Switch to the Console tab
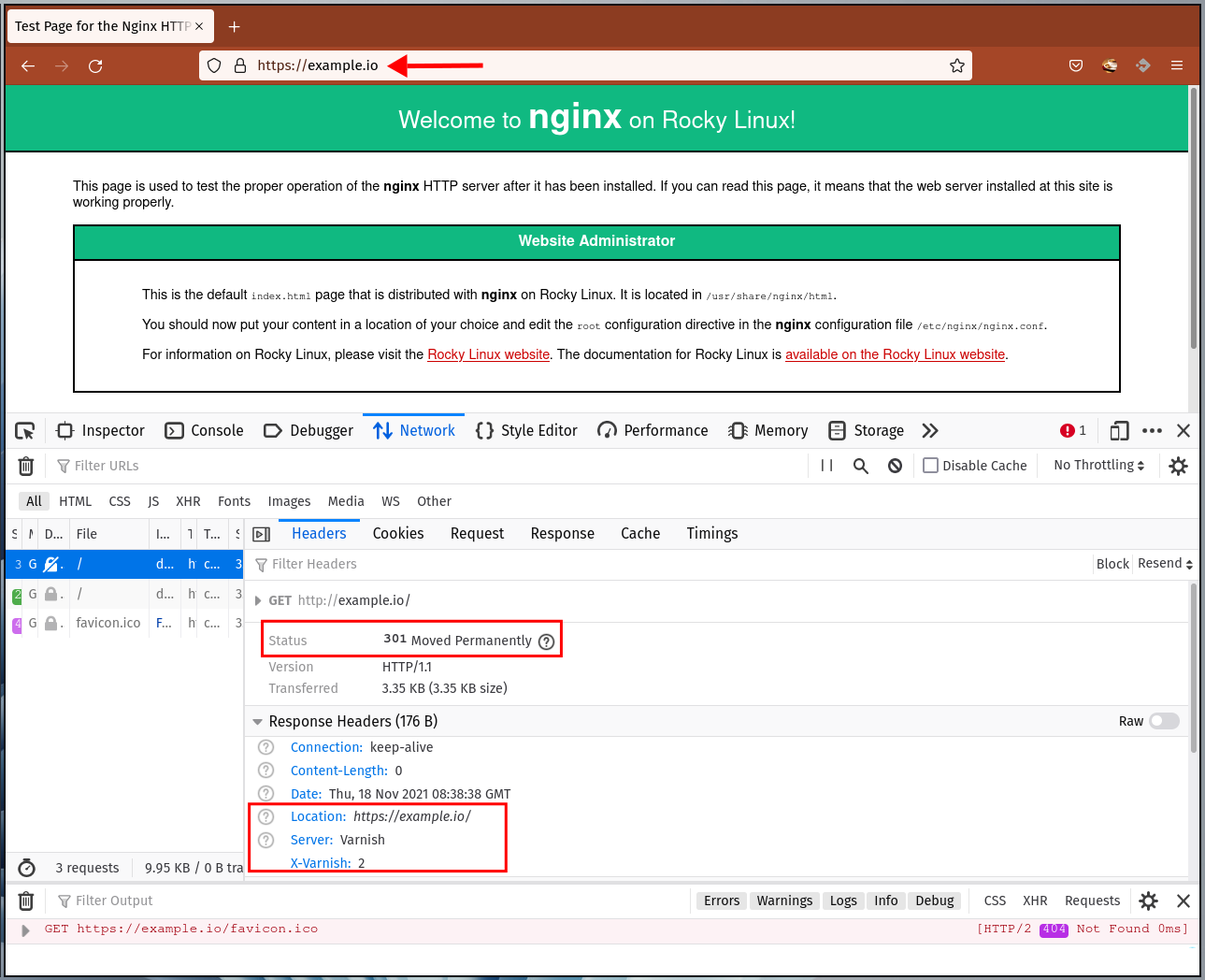 coord(204,431)
